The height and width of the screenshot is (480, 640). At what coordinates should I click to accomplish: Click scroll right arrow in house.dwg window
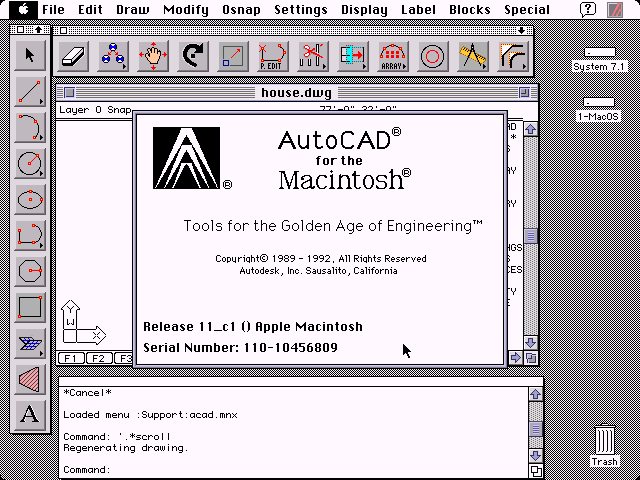point(516,358)
